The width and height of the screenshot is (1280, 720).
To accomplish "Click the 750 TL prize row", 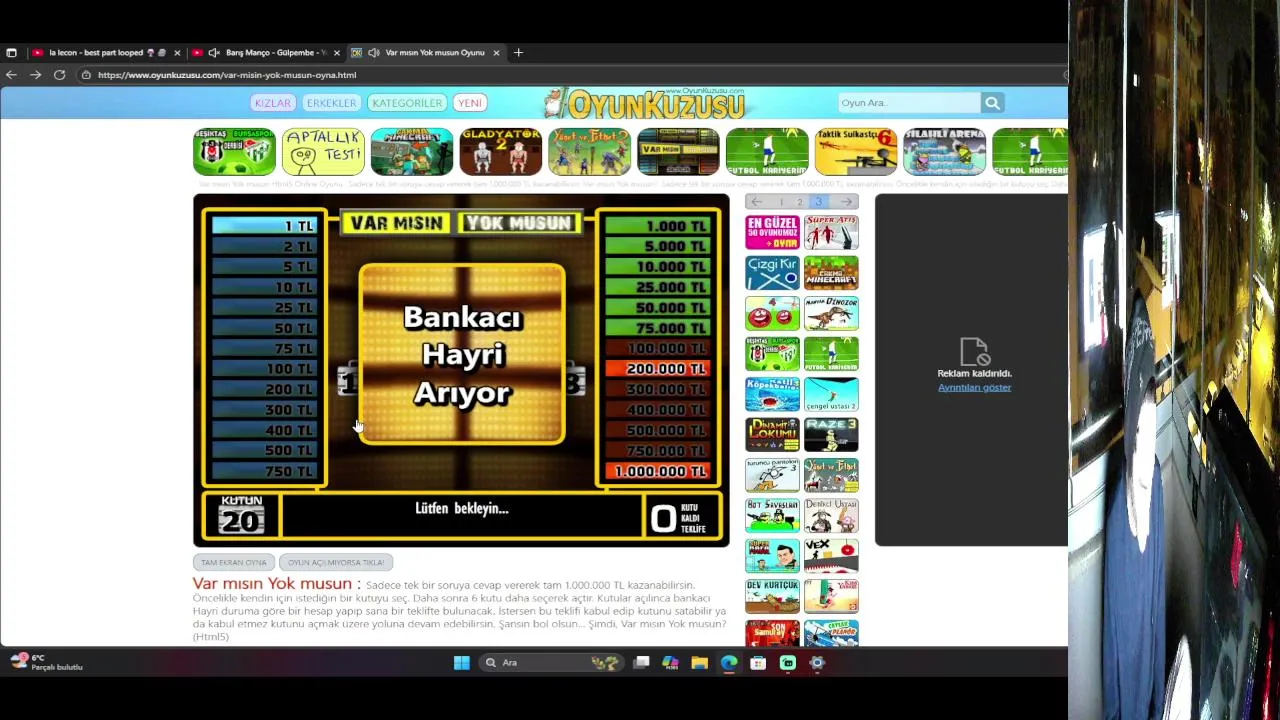I will coord(264,471).
